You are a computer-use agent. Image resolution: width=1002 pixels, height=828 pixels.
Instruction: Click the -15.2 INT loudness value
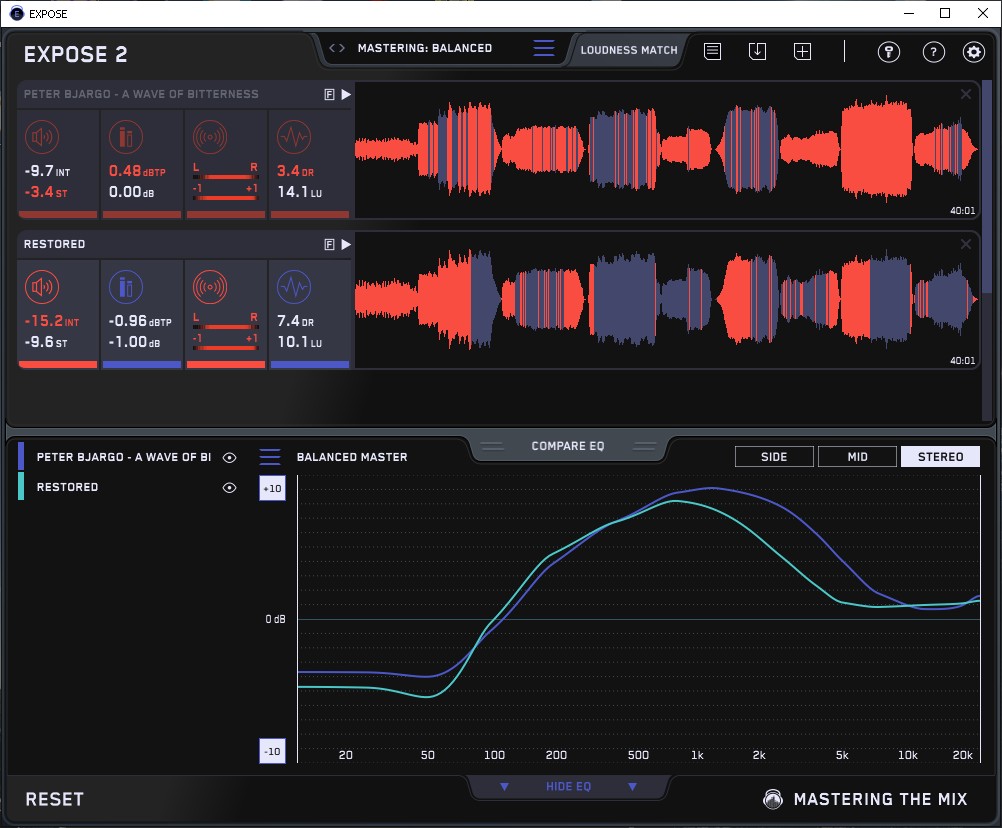click(x=52, y=321)
